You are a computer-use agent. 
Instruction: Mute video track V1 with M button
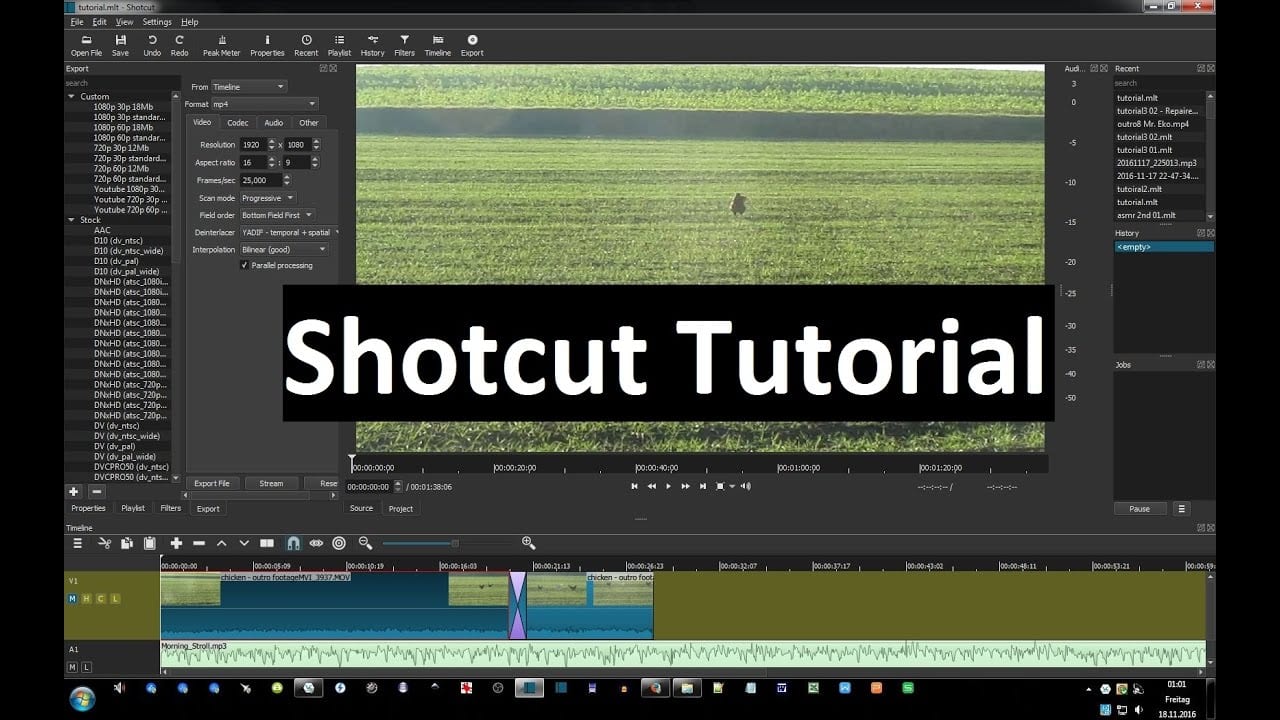[x=73, y=598]
